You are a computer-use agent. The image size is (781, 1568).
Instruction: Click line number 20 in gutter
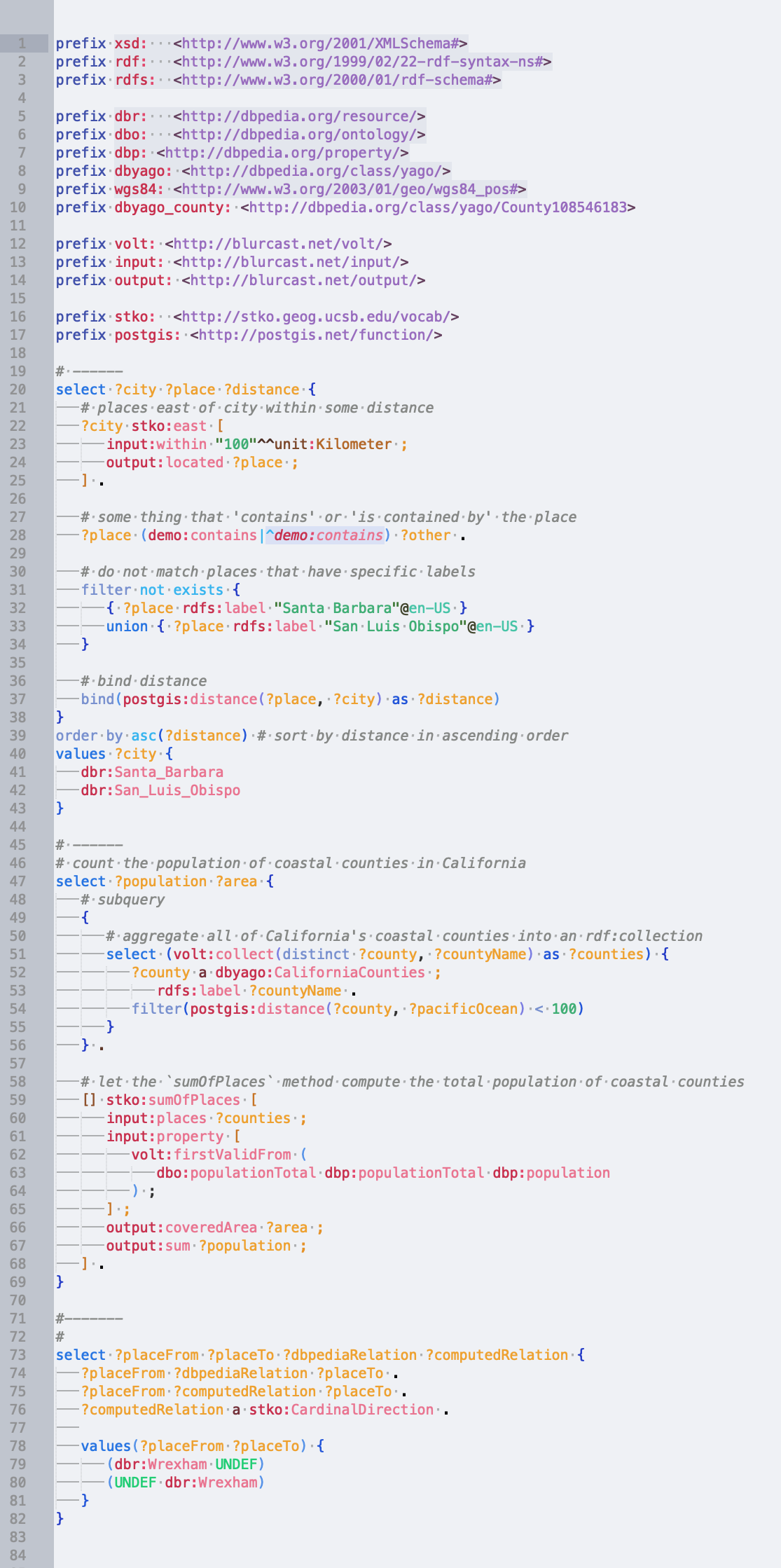(x=18, y=390)
